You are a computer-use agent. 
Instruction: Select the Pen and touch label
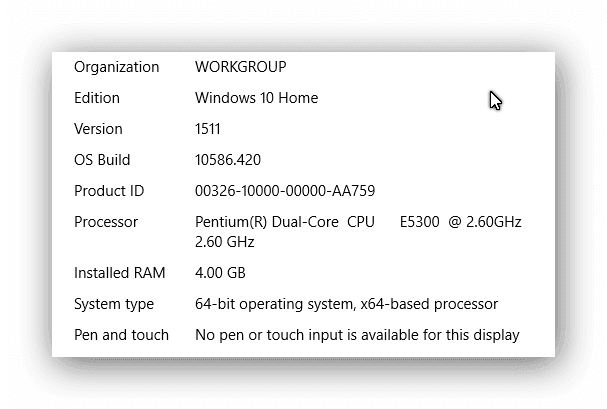coord(121,335)
